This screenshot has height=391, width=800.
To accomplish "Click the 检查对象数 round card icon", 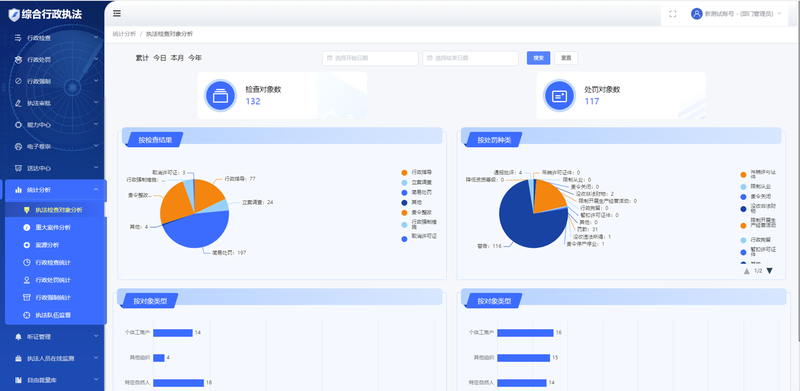I will [x=220, y=95].
